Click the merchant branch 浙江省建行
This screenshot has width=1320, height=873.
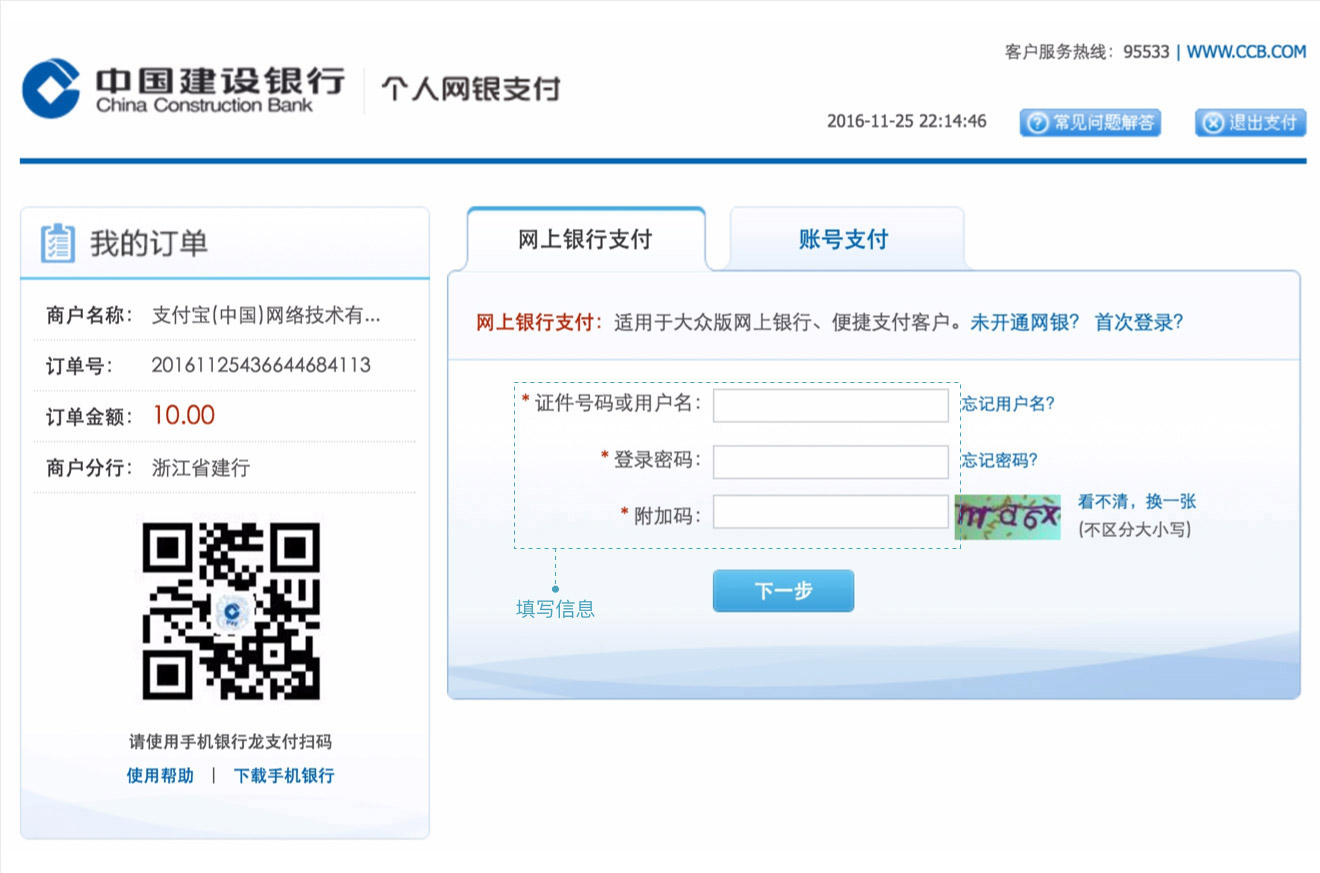pos(200,467)
